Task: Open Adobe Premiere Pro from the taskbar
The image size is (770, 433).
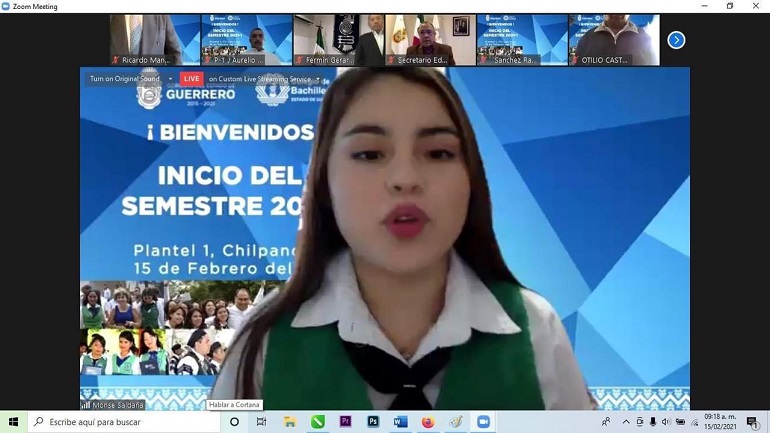Action: 345,422
